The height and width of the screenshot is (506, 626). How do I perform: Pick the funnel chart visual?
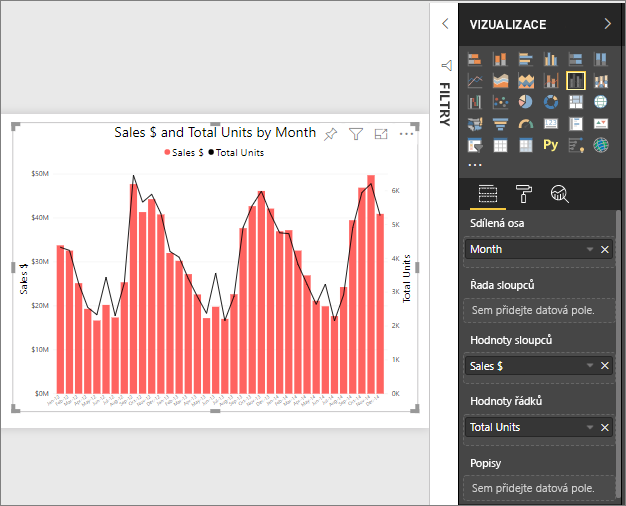(x=501, y=124)
